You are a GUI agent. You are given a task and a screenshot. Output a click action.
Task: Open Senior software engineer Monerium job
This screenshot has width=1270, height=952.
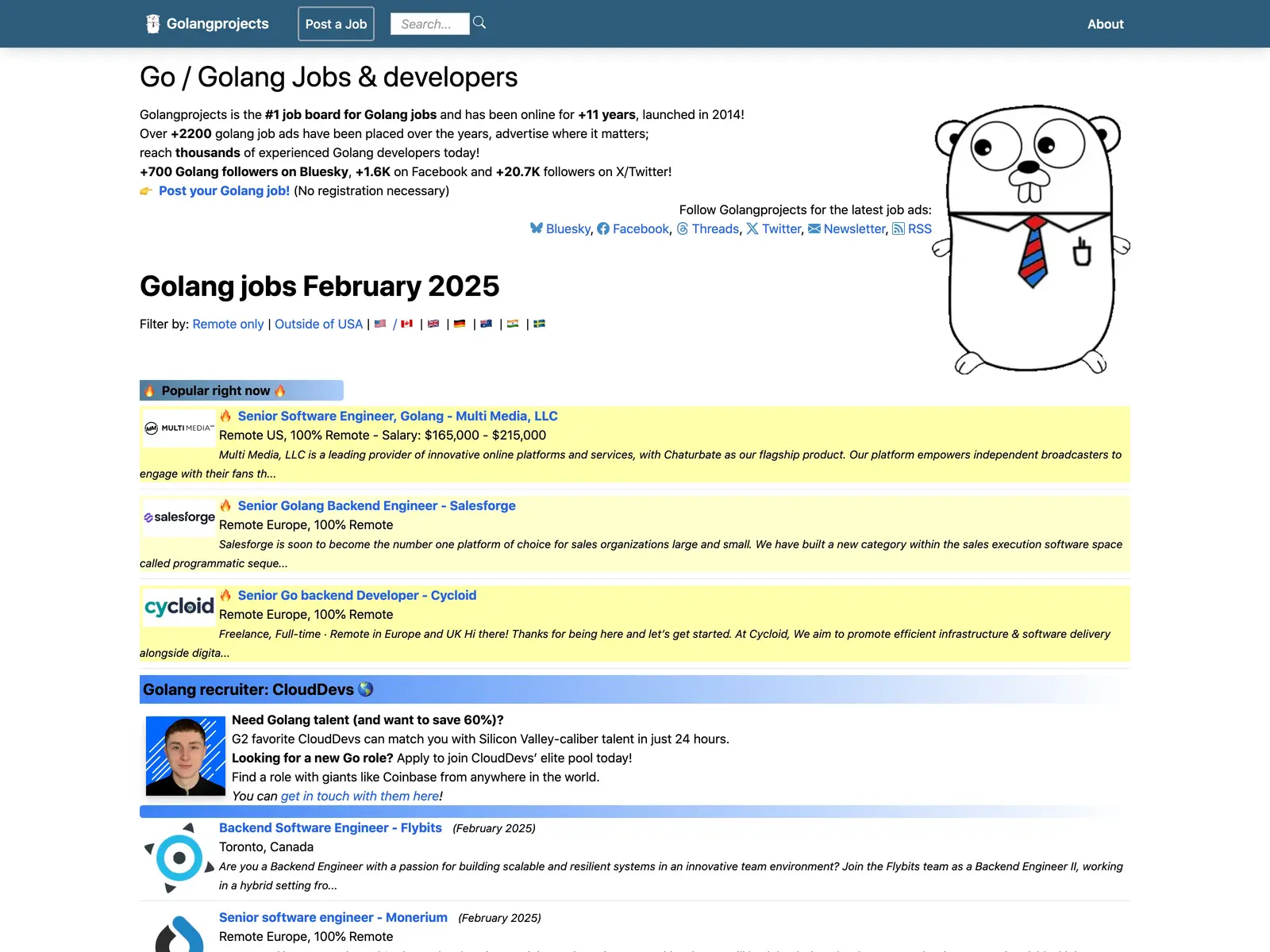(x=333, y=917)
